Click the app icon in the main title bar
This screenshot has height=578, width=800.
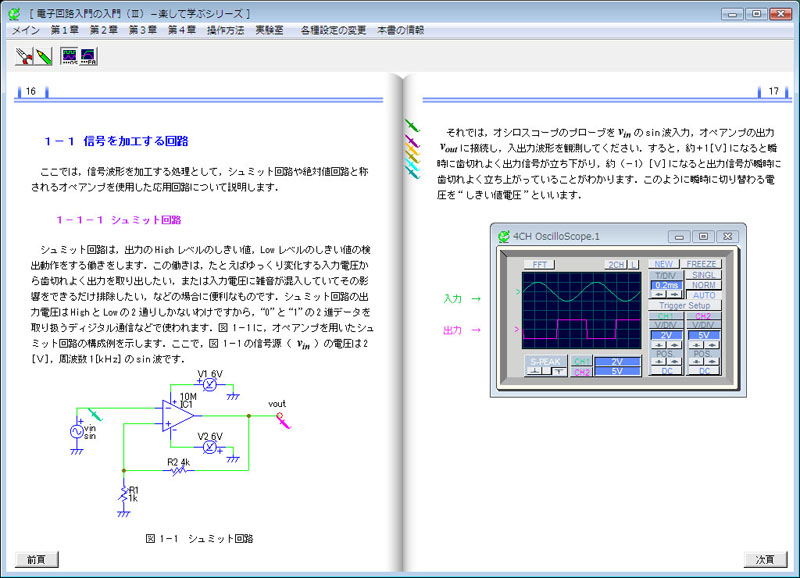tap(14, 14)
